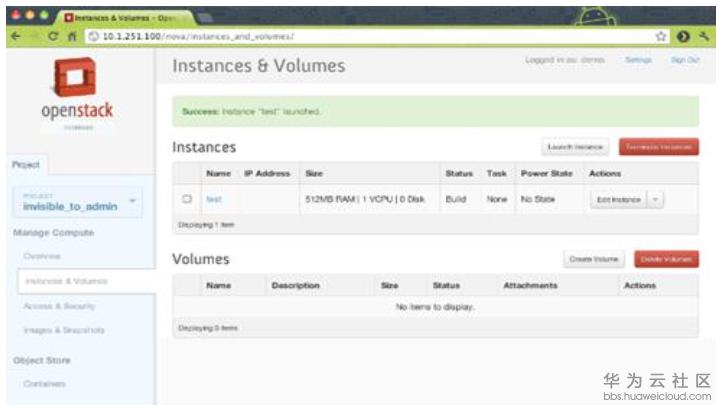Viewport: 725px width, 411px height.
Task: Open Containers under Object Store
Action: point(44,384)
